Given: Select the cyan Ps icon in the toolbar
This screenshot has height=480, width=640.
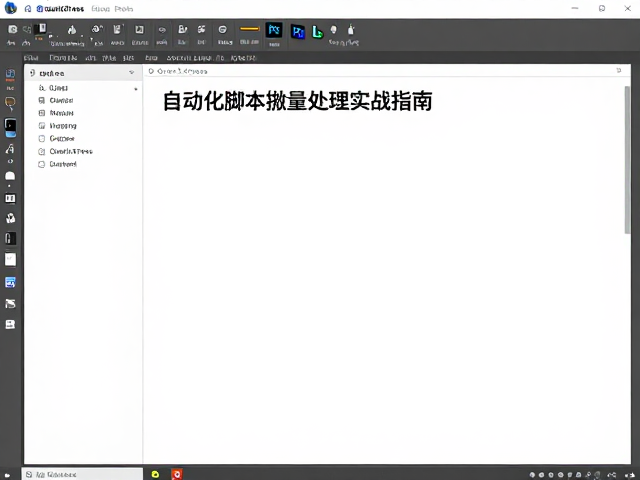Looking at the screenshot, I should pyautogui.click(x=274, y=30).
